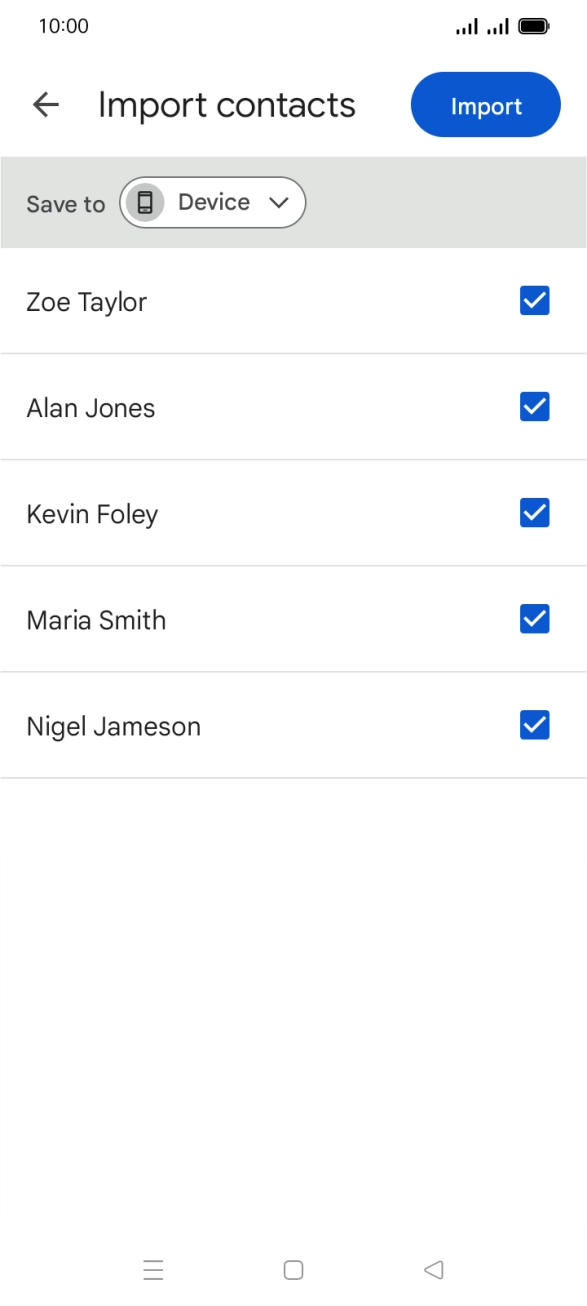Tap the recent apps icon in navigation bar

tap(153, 1270)
